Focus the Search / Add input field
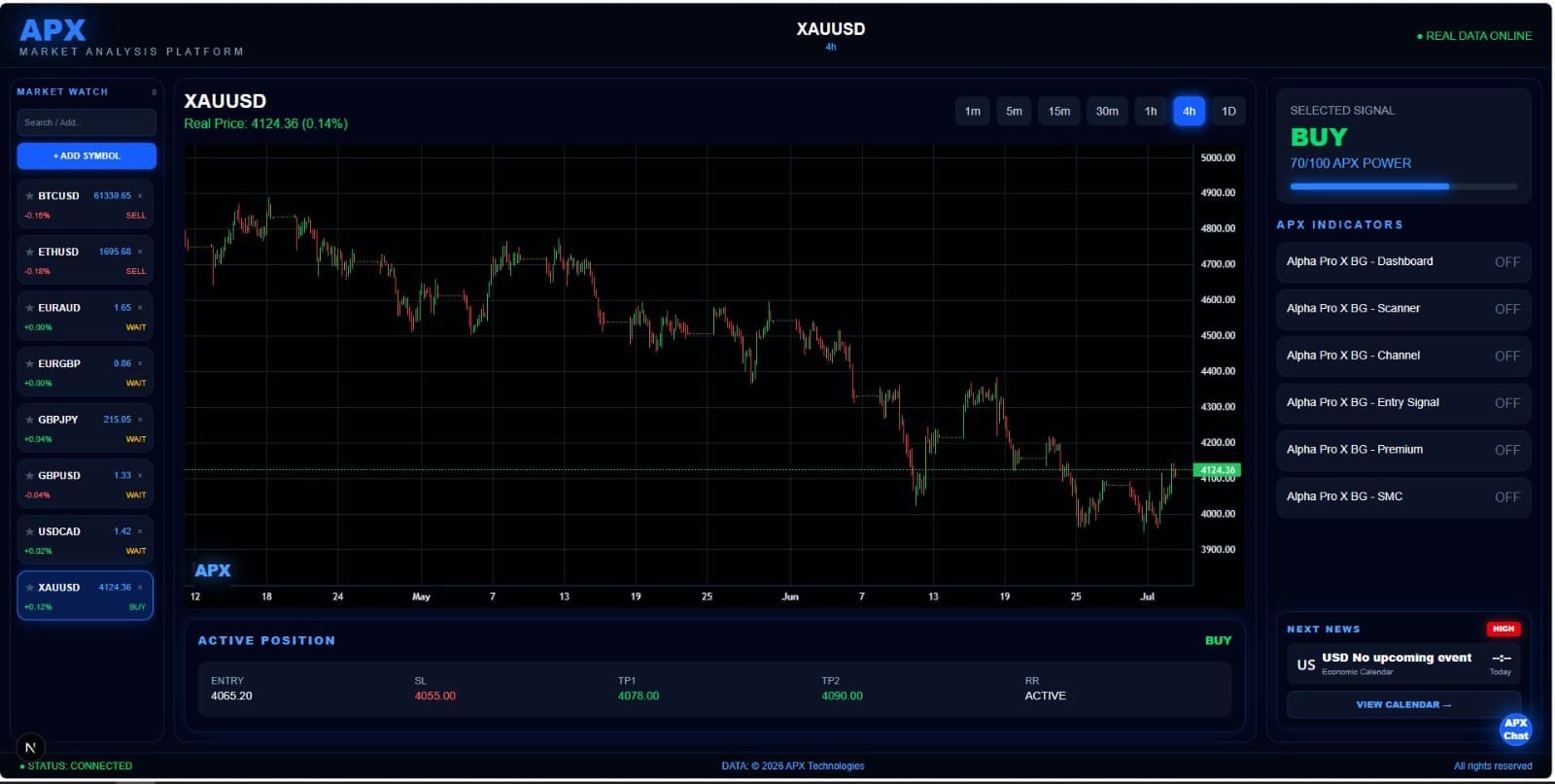Image resolution: width=1555 pixels, height=784 pixels. 86,122
